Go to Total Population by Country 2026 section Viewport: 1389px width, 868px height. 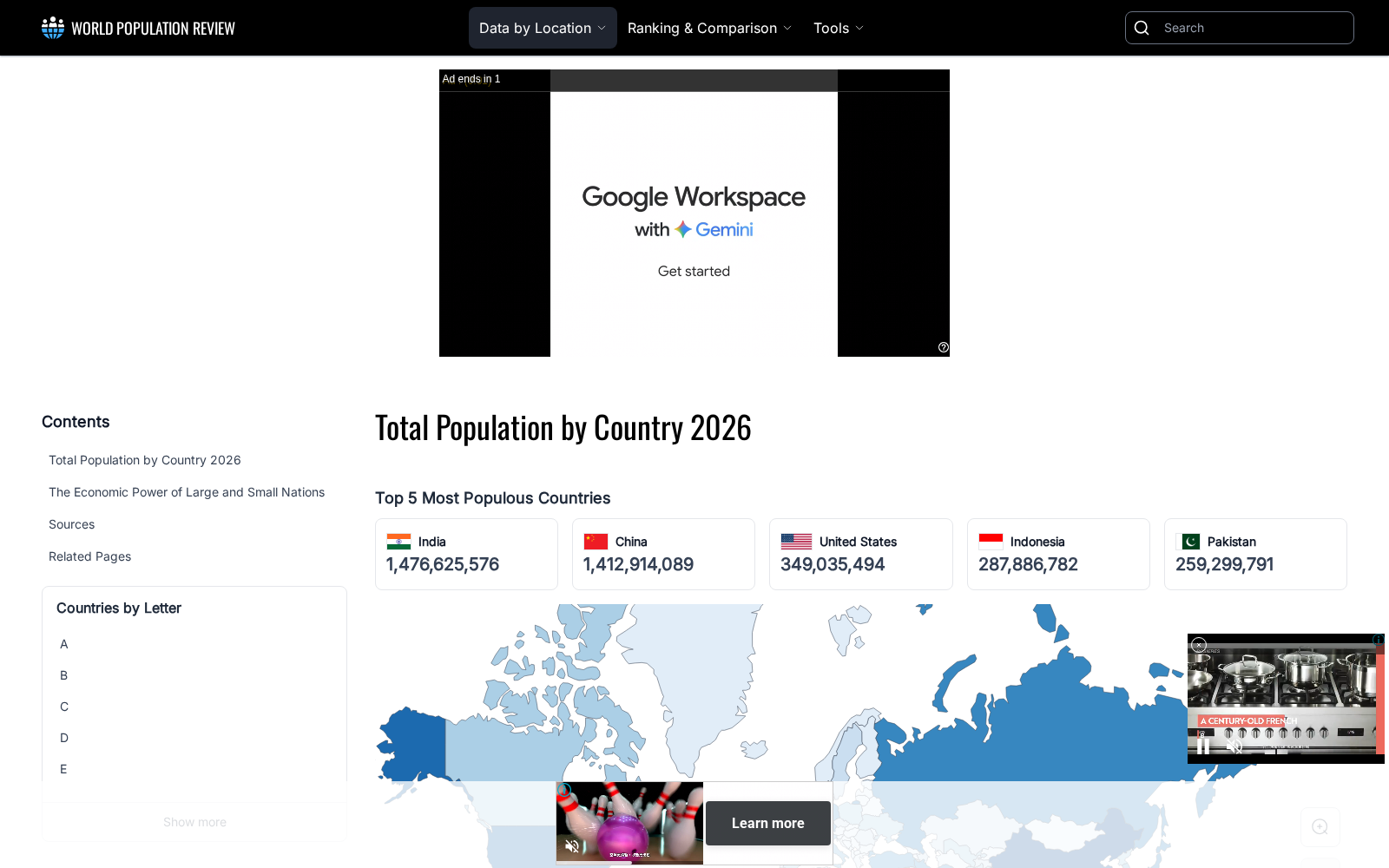(145, 460)
